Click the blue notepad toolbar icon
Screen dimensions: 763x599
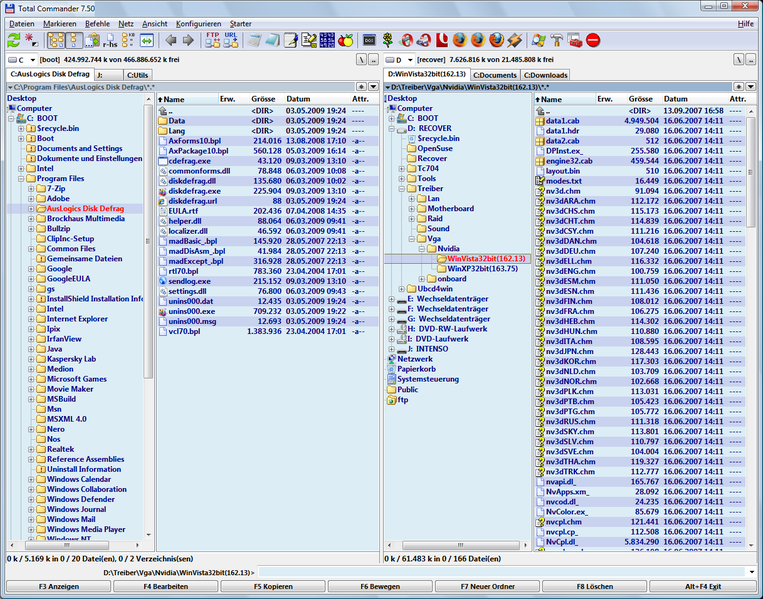[272, 40]
